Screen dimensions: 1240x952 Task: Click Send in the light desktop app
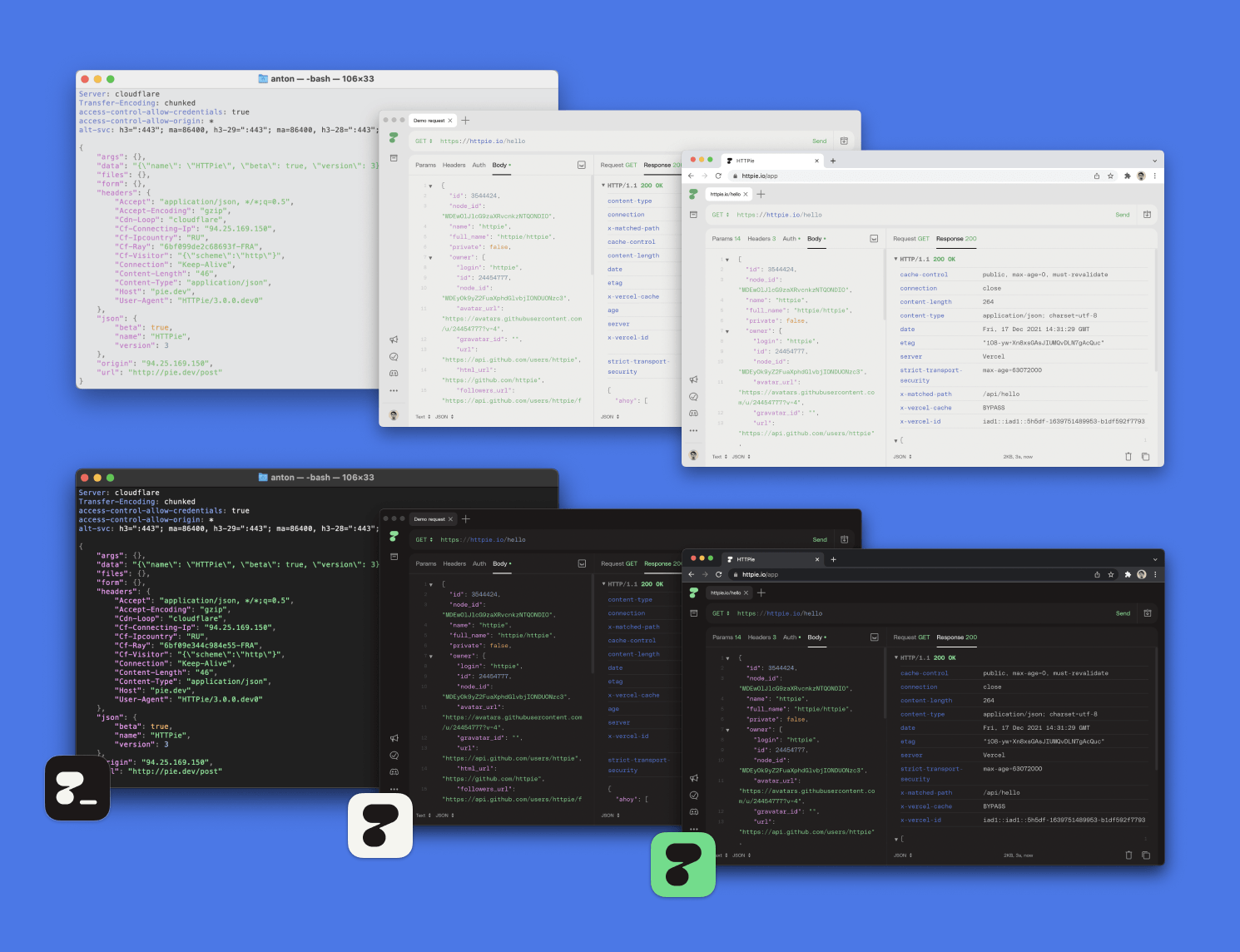820,141
